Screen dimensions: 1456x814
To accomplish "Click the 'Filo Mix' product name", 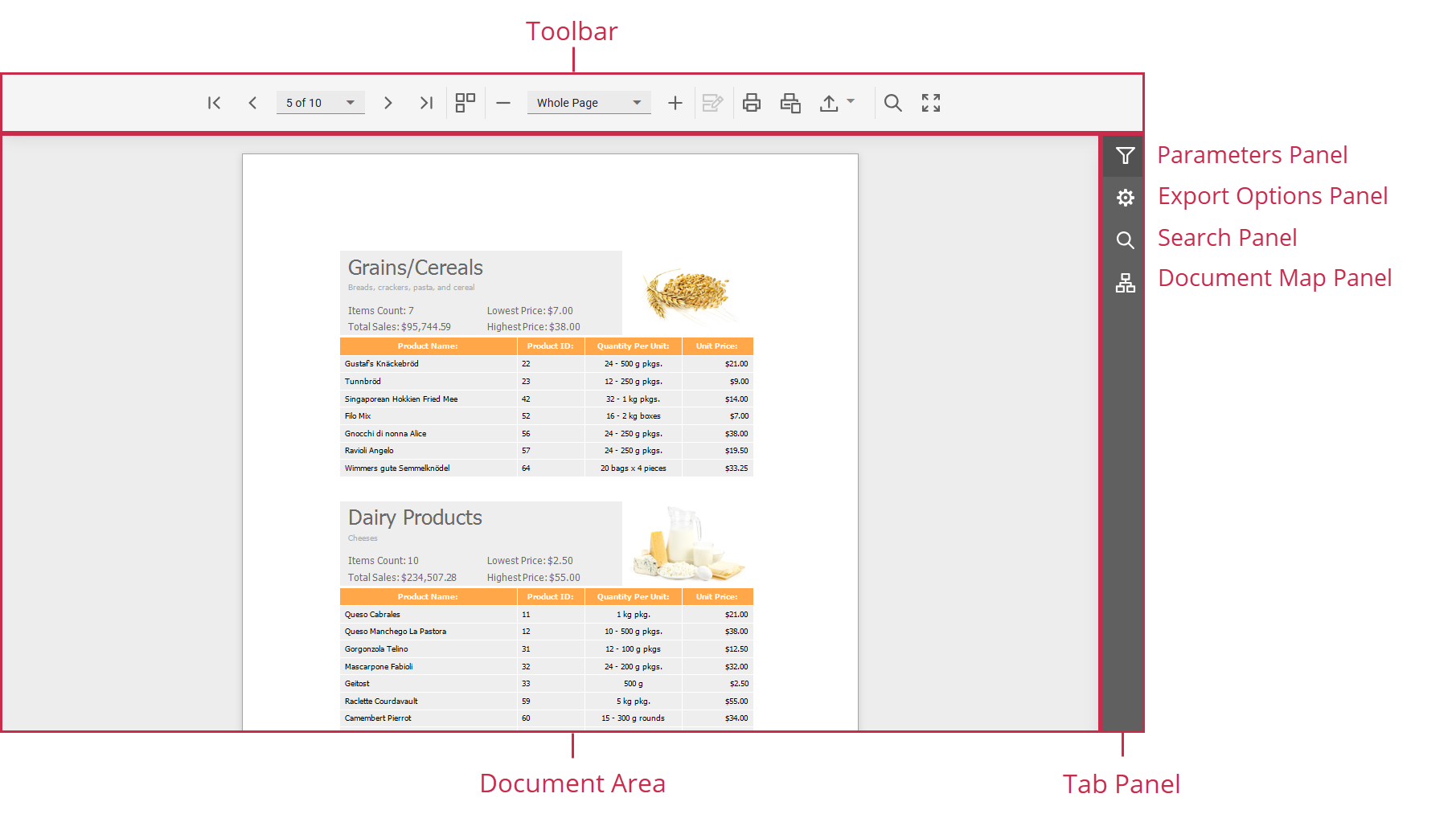I will pyautogui.click(x=358, y=416).
